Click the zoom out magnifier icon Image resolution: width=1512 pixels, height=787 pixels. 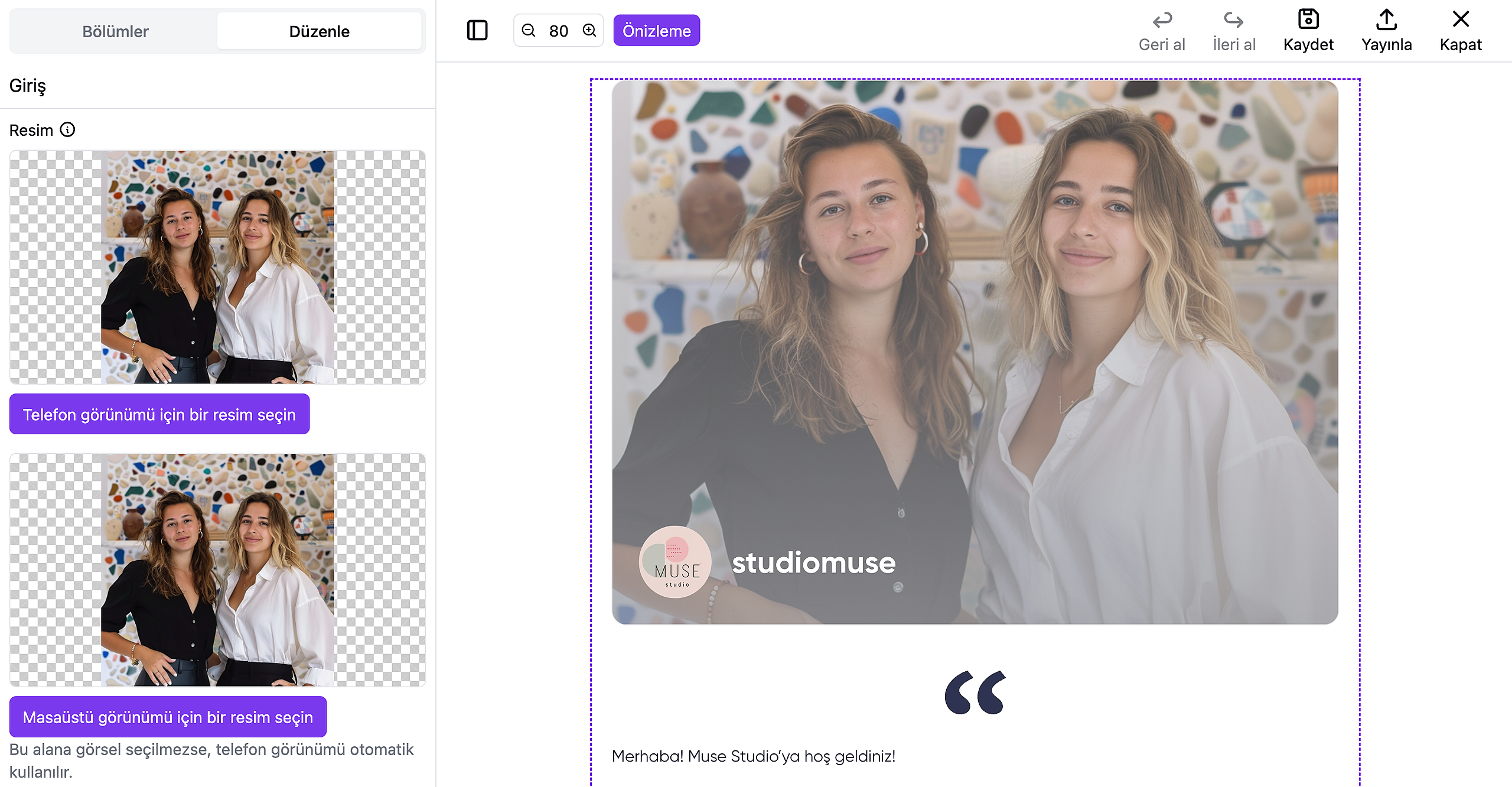coord(529,30)
